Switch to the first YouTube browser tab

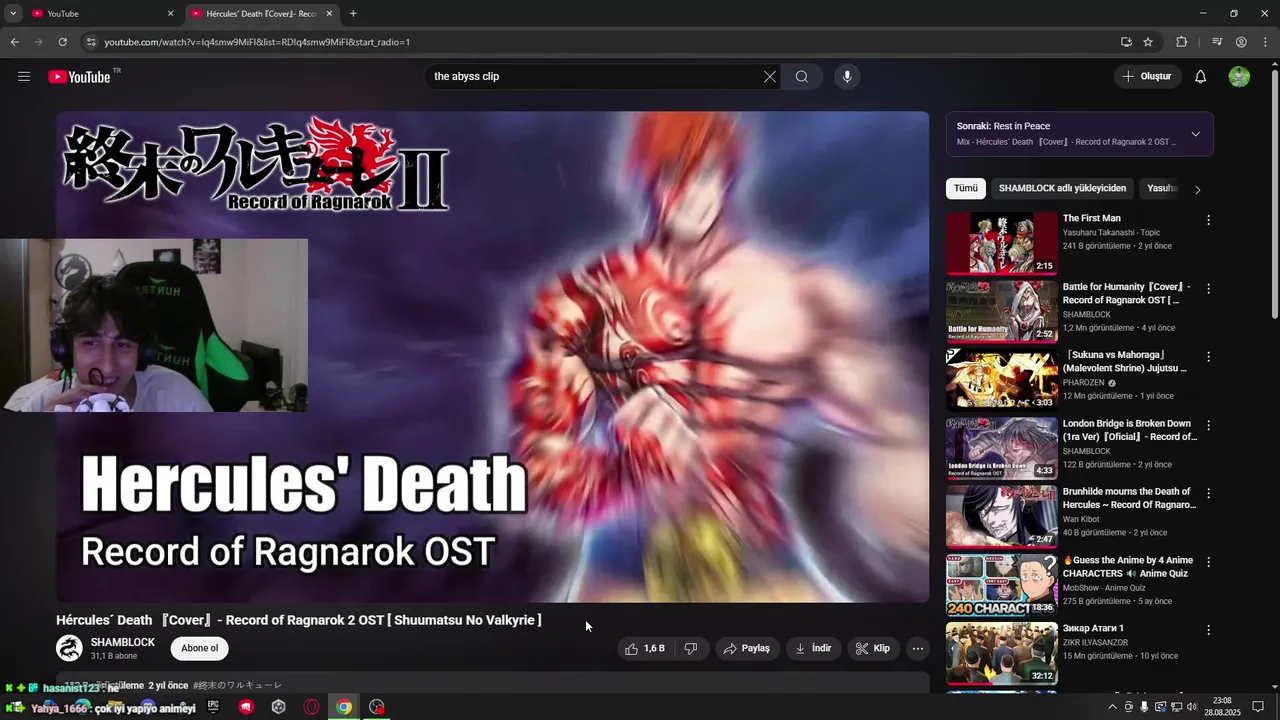100,14
